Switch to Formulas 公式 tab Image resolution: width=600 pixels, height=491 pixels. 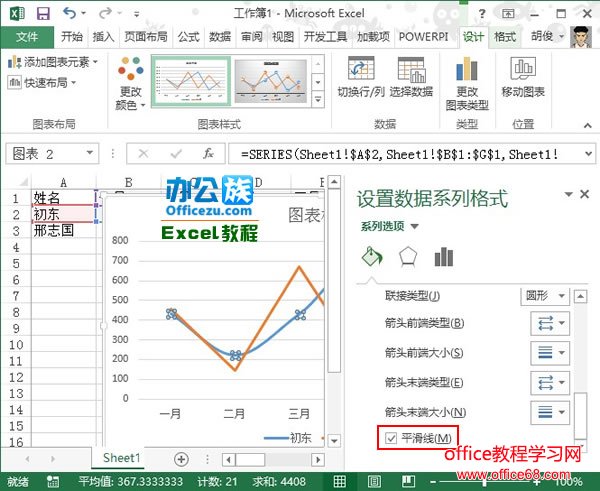click(x=188, y=37)
